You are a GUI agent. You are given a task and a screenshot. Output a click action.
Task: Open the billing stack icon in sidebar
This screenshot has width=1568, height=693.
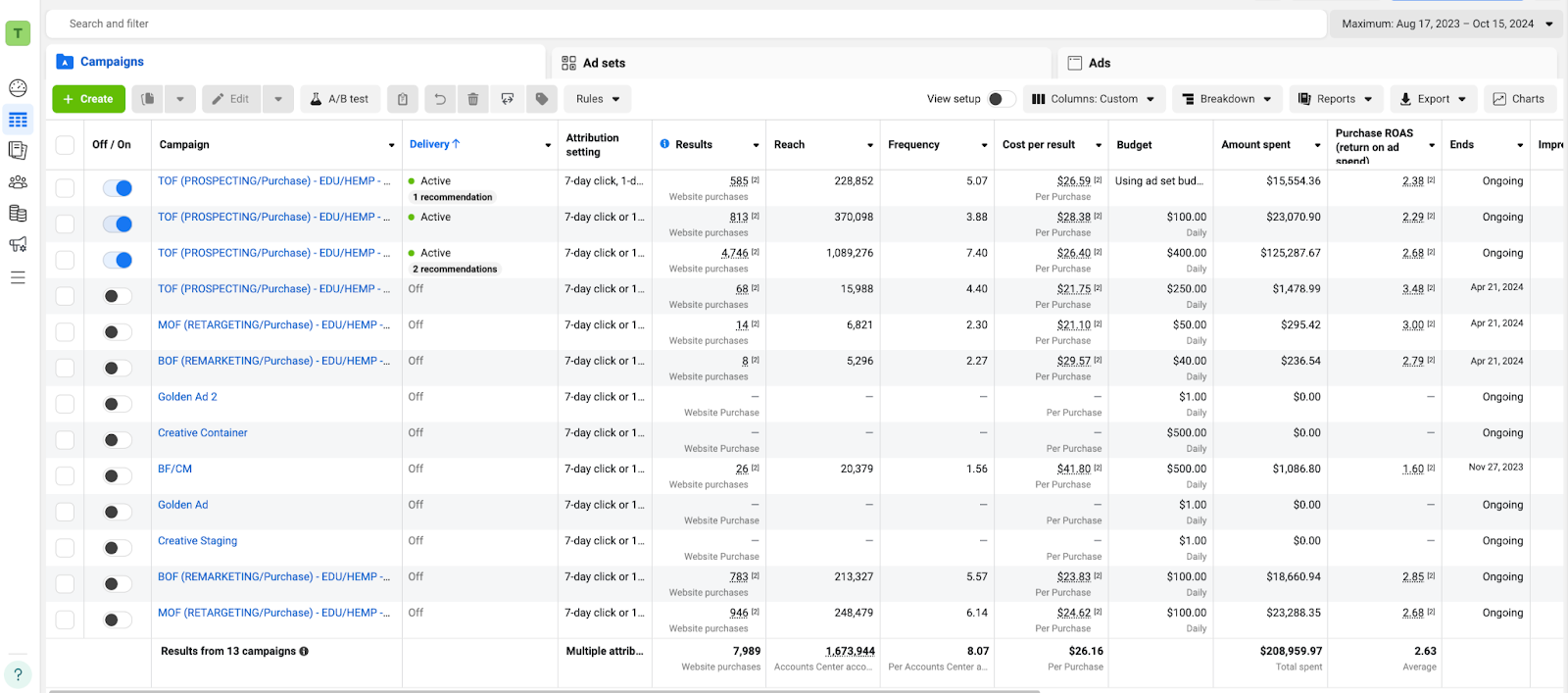(x=18, y=214)
